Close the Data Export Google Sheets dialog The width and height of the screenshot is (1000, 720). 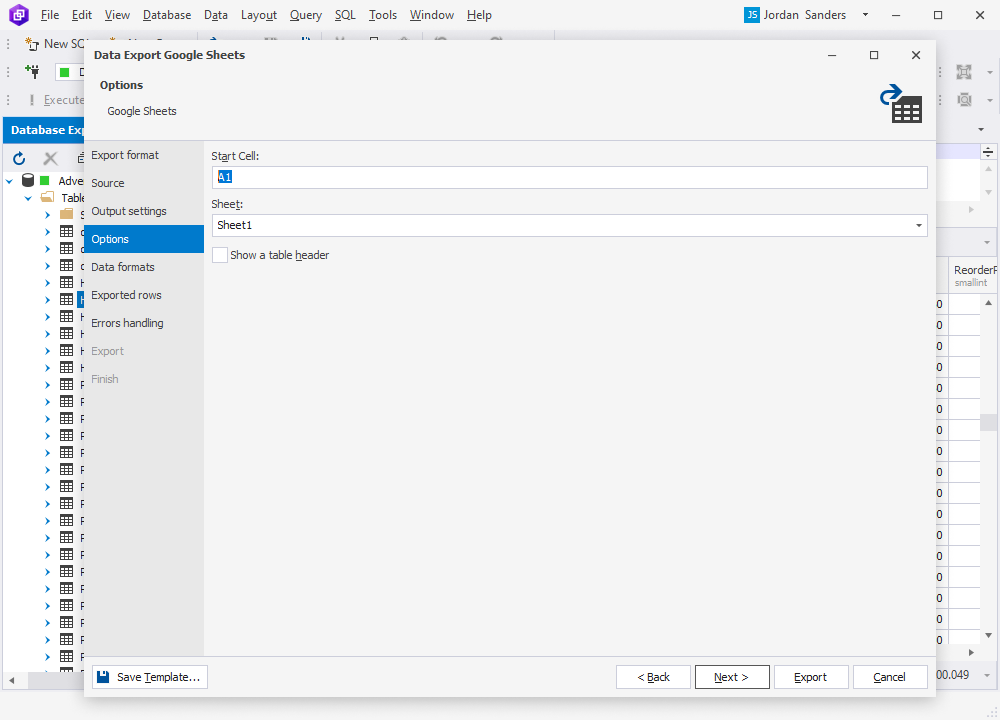click(916, 55)
